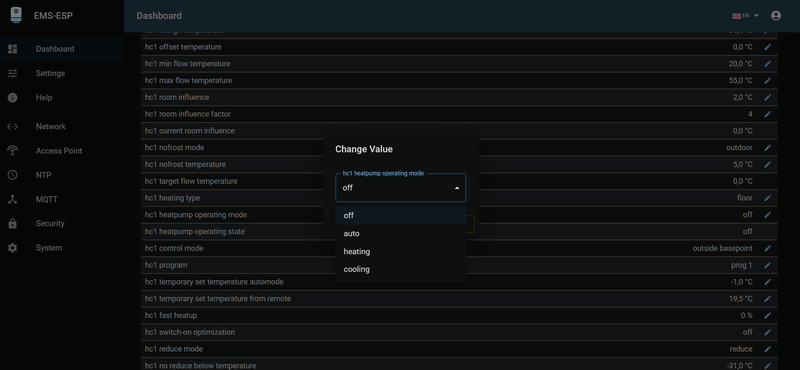Go to the System page
This screenshot has height=370, width=800.
pos(62,248)
